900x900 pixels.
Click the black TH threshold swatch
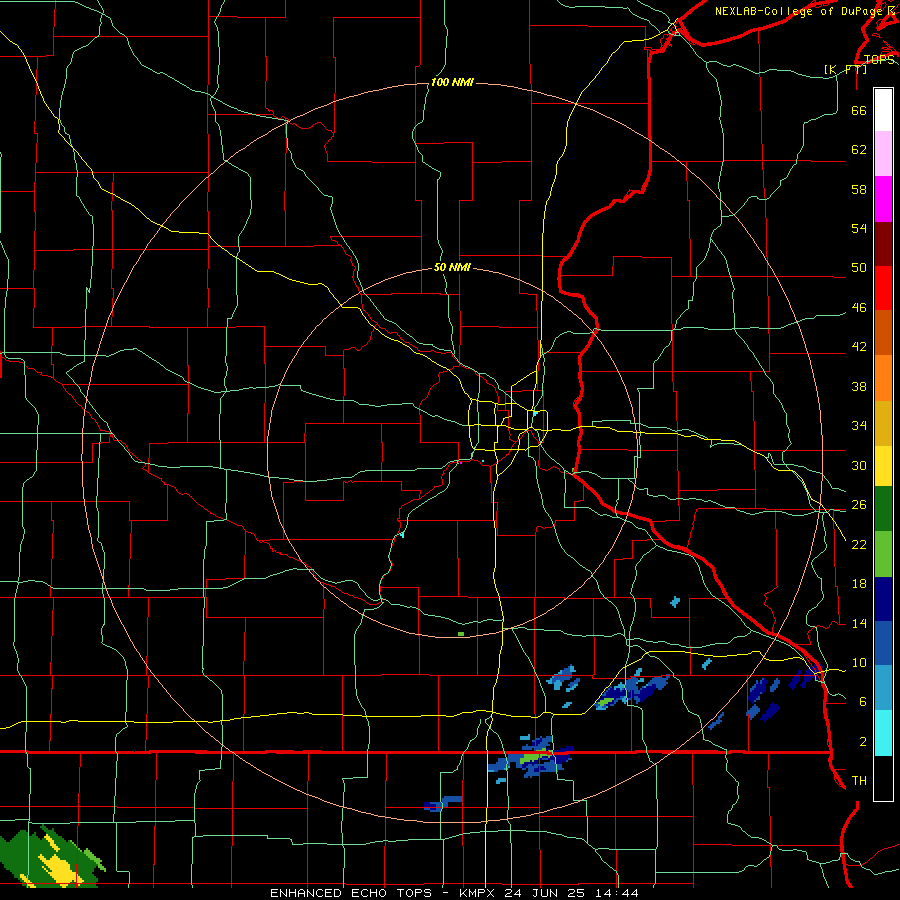pyautogui.click(x=883, y=778)
